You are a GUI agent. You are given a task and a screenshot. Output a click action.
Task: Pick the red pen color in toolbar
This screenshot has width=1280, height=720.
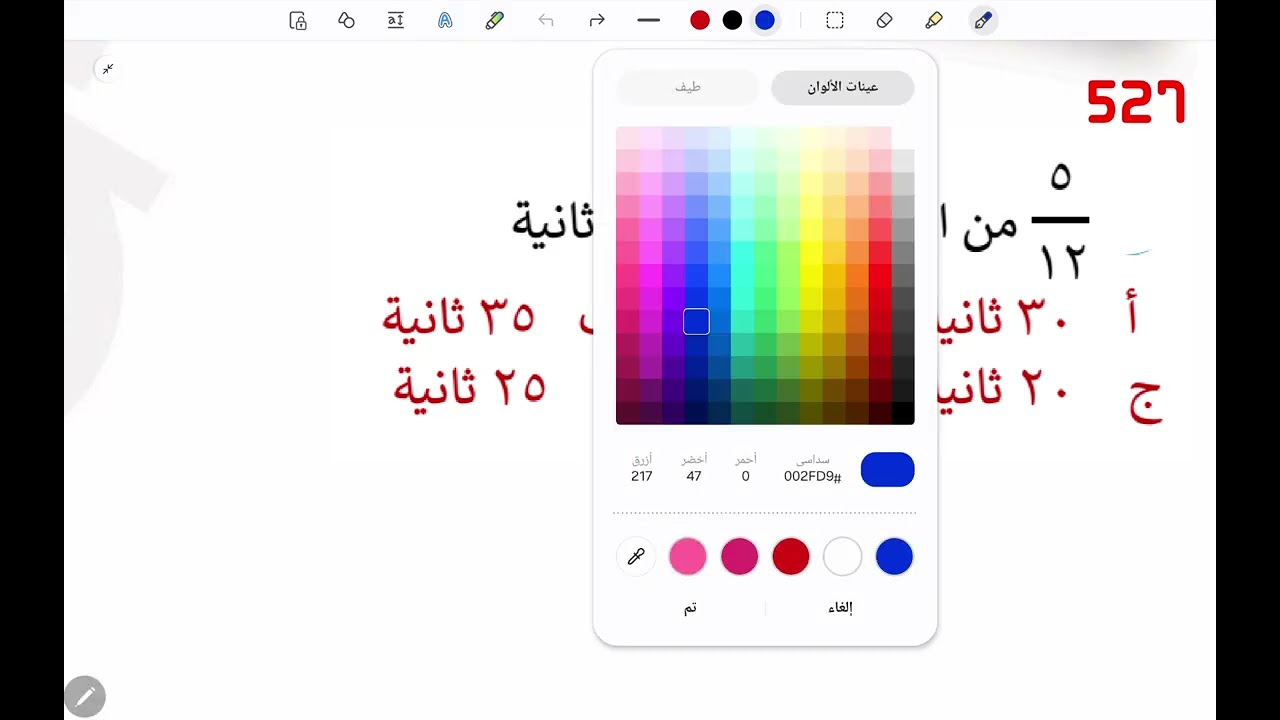click(x=700, y=20)
